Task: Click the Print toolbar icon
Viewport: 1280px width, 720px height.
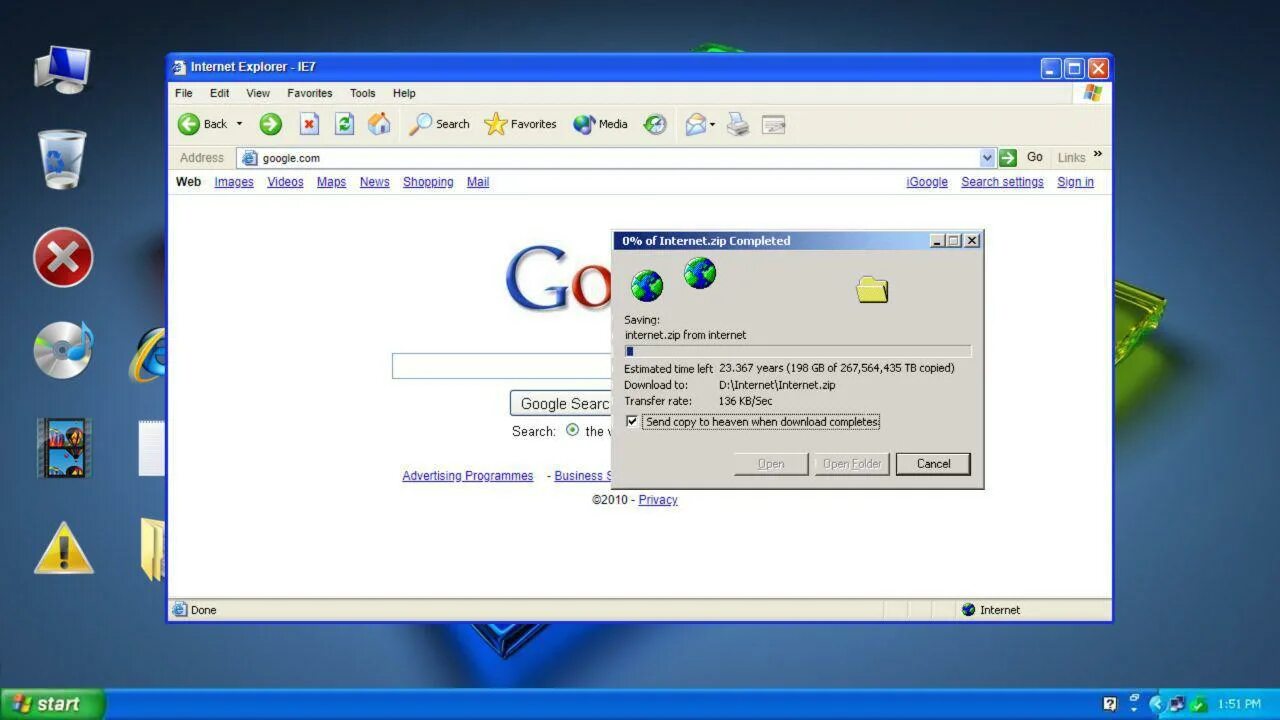Action: point(738,124)
